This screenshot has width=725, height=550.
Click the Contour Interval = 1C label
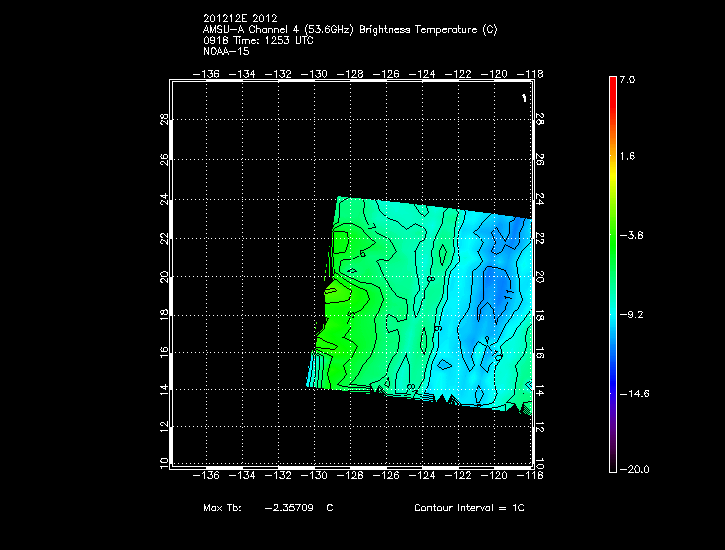pos(469,508)
